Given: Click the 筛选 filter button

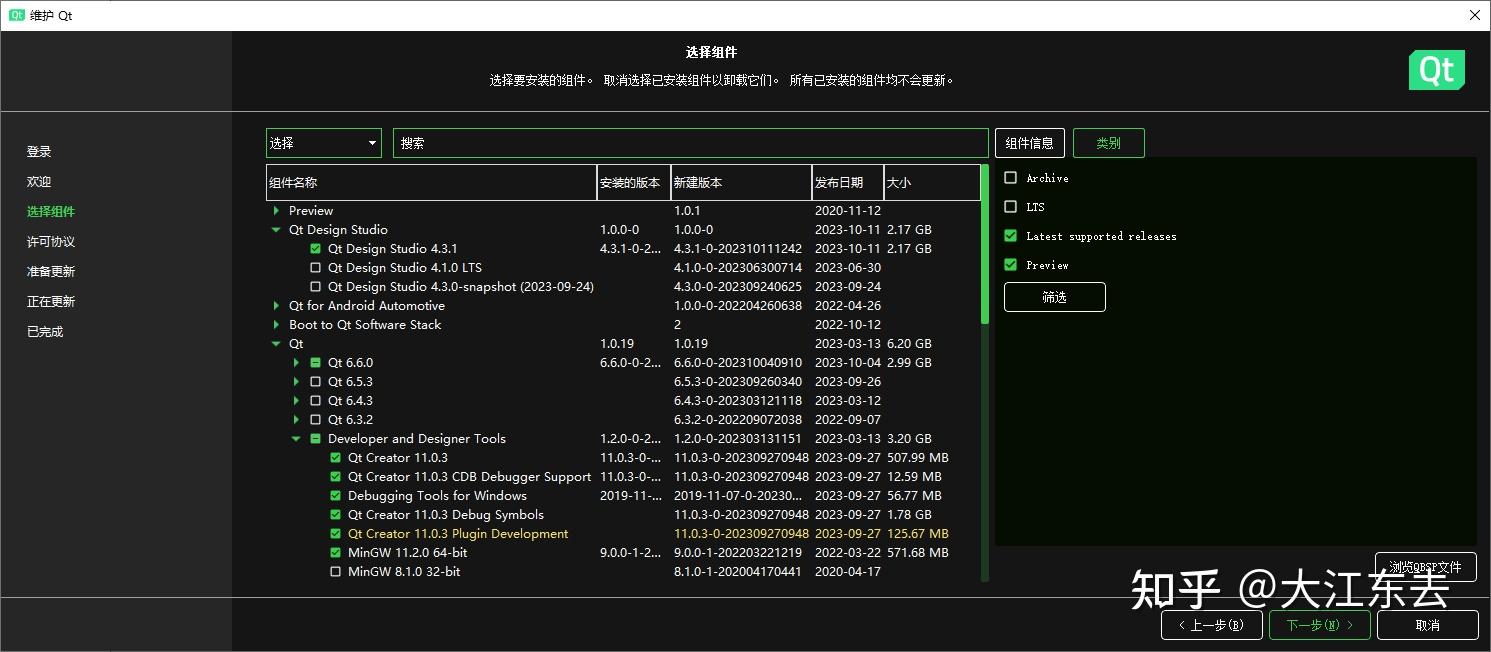Looking at the screenshot, I should coord(1054,296).
